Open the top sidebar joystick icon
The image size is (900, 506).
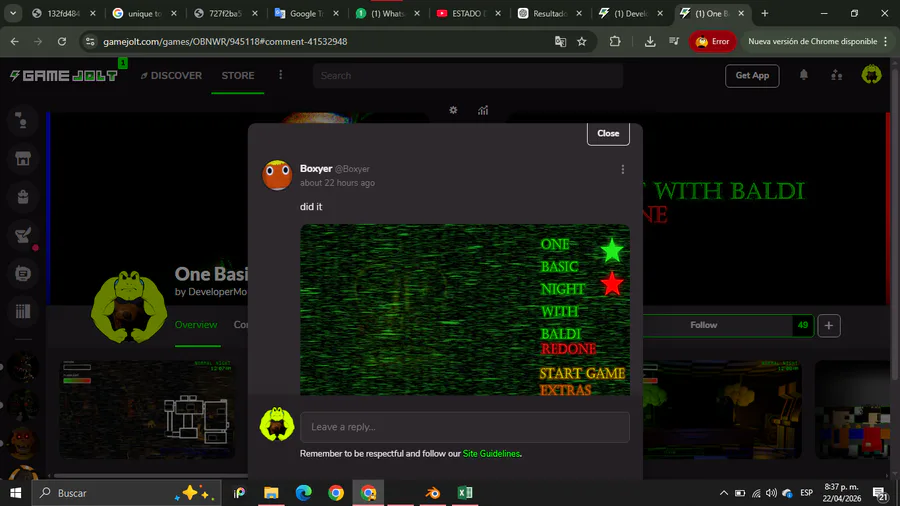[23, 120]
